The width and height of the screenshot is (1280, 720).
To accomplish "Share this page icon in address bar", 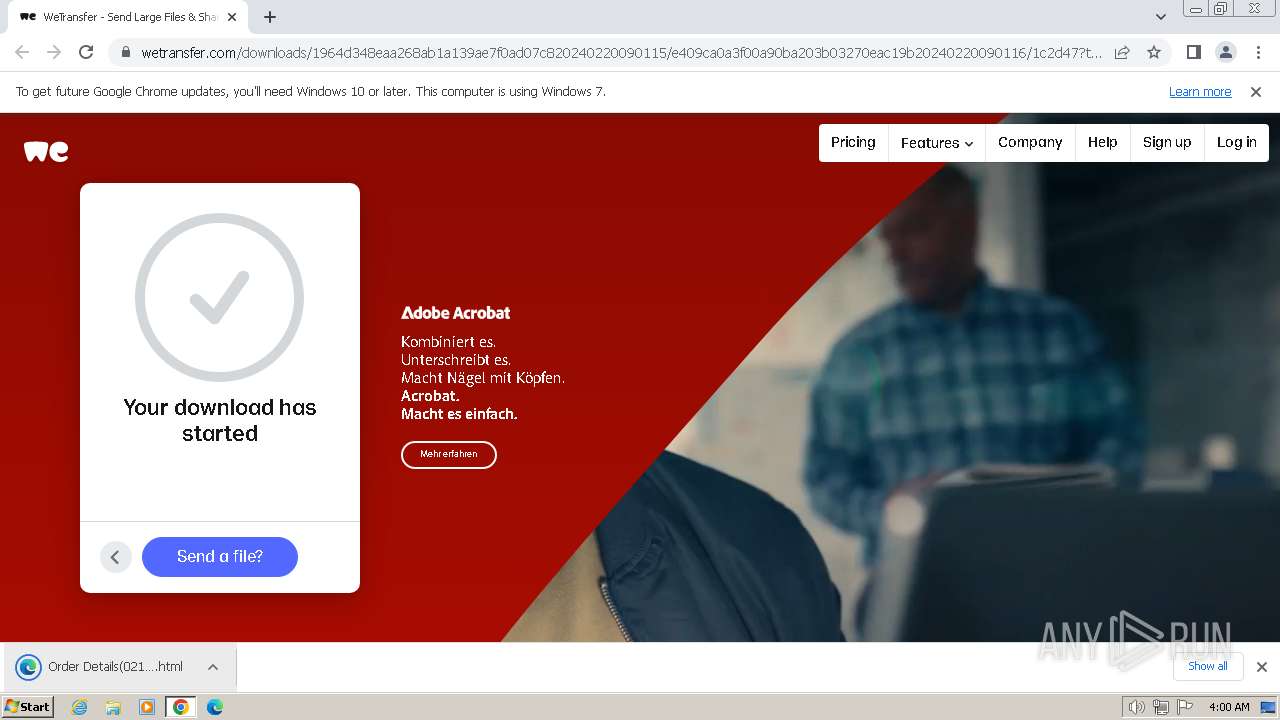I will [1122, 52].
